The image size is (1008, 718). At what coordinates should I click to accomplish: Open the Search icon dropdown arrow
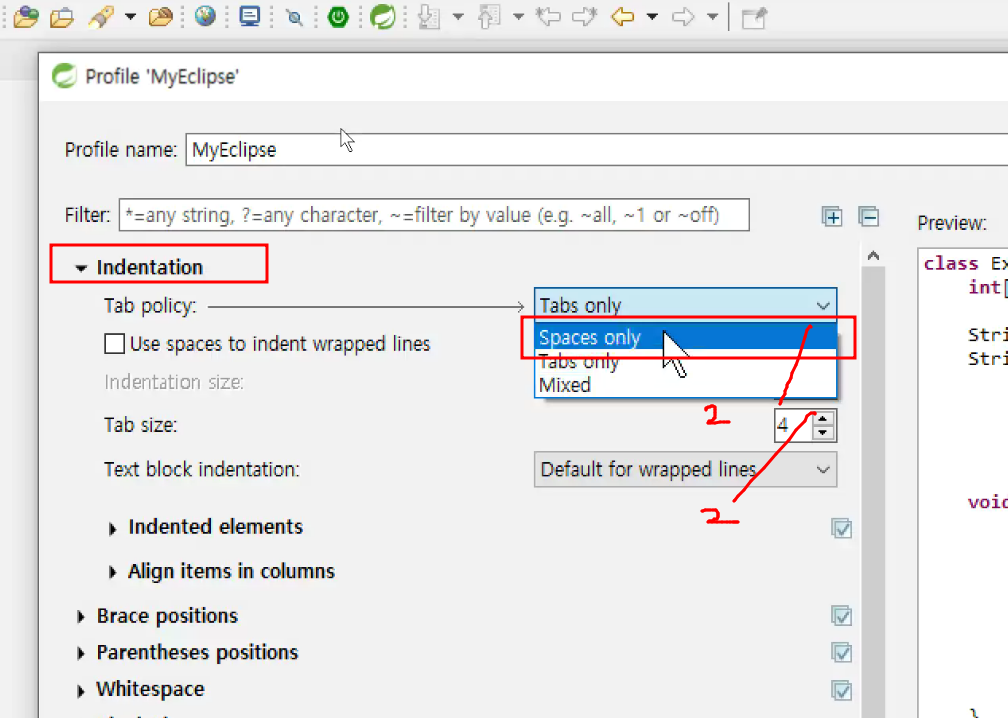point(130,17)
